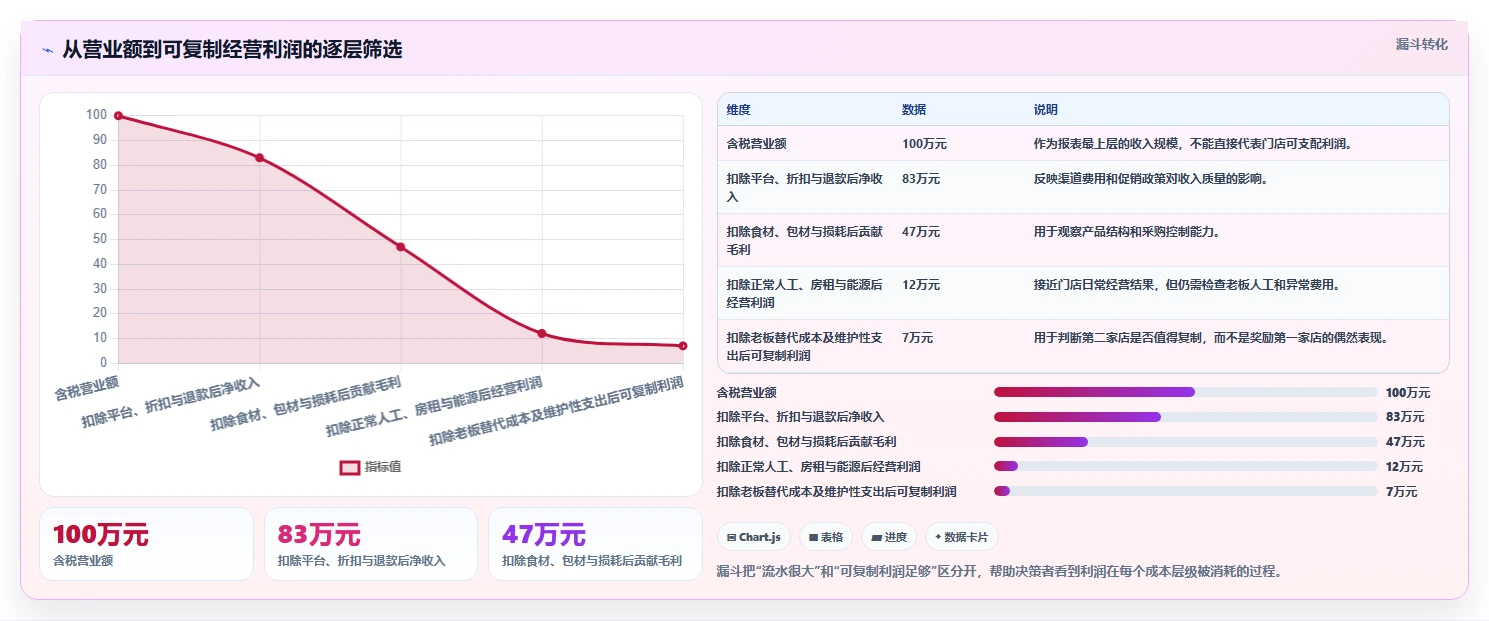The width and height of the screenshot is (1489, 621).
Task: Click the 漏斗转化 label in header
Action: pos(1421,44)
